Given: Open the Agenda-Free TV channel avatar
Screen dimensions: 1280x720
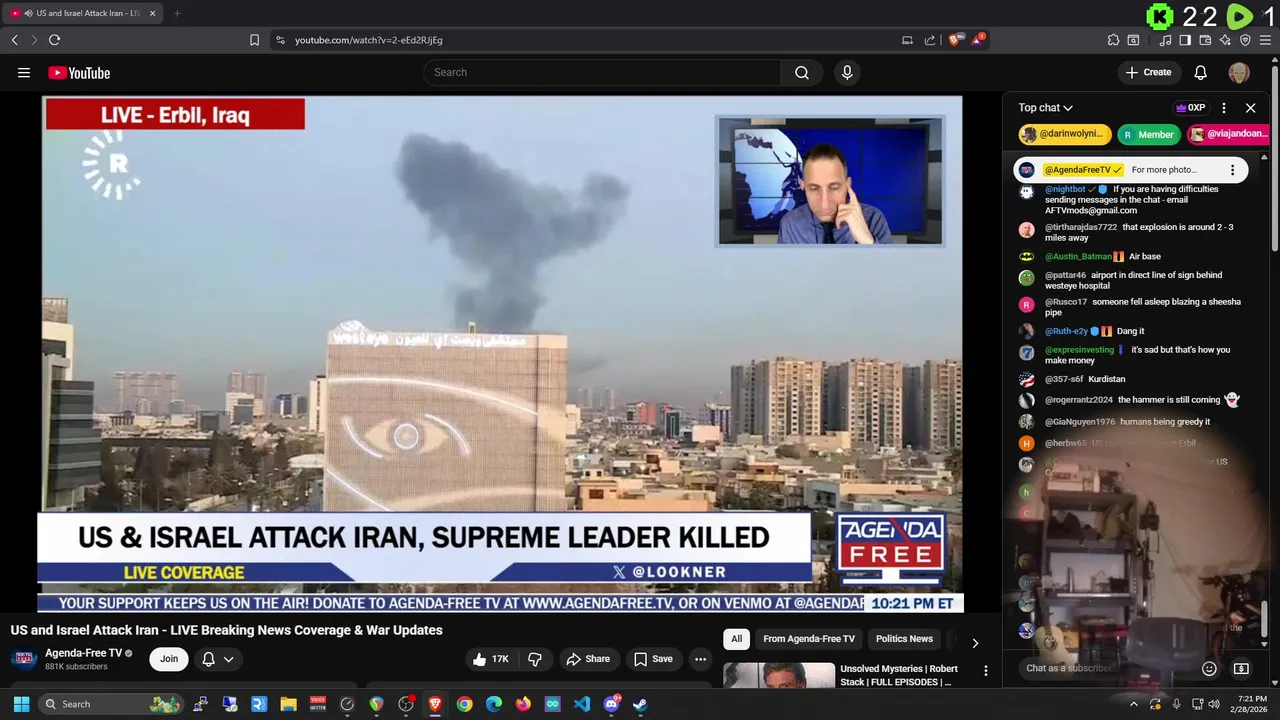Looking at the screenshot, I should click(24, 659).
